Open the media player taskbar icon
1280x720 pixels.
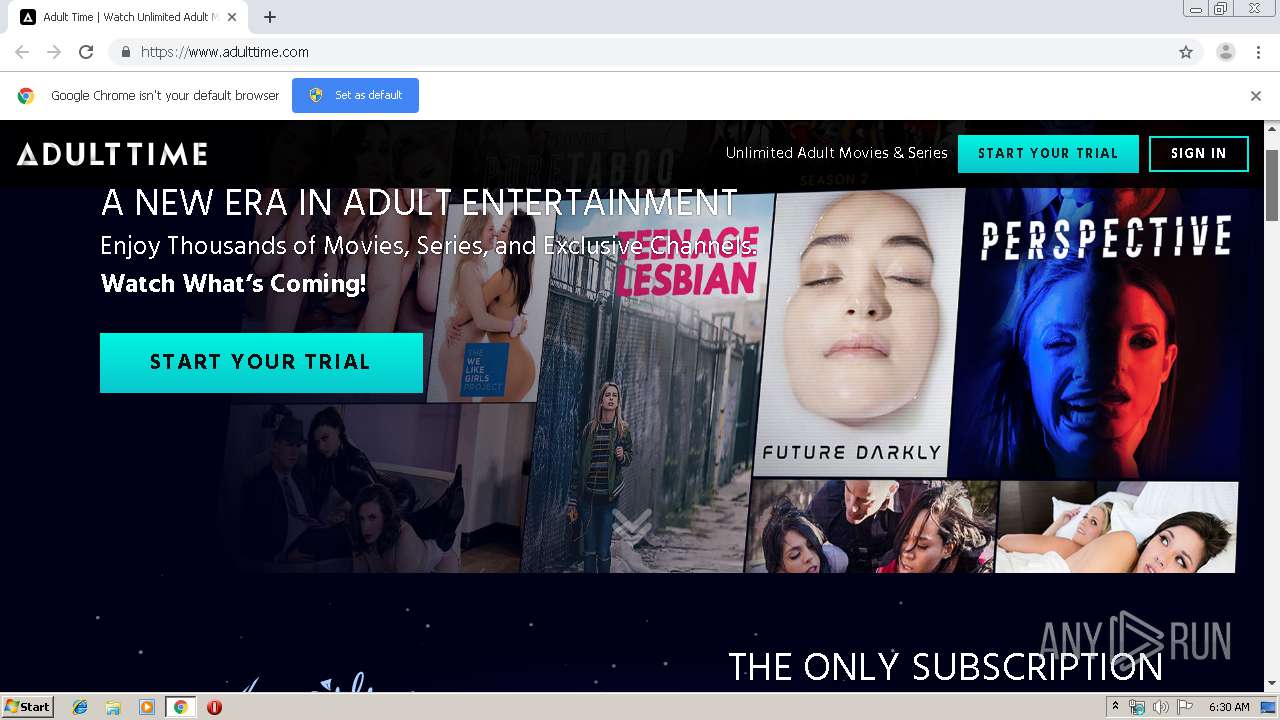coord(147,707)
